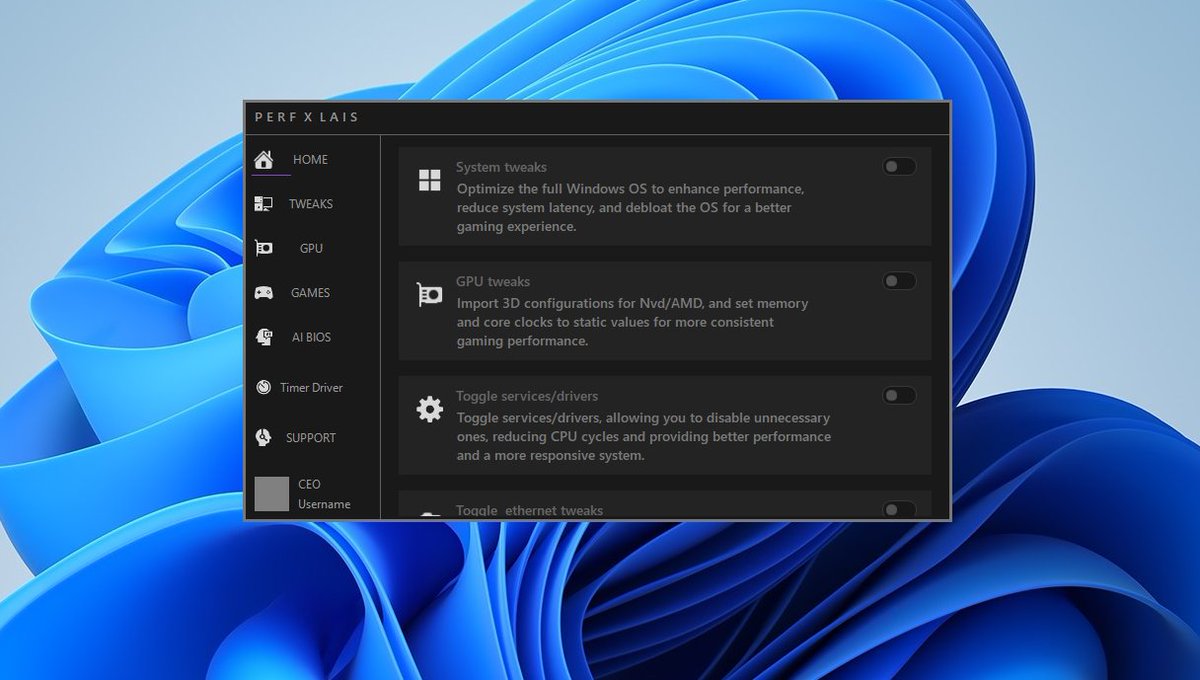Screen dimensions: 1200x680
Task: Click the gear icon beside Toggle services/drivers
Action: tap(429, 409)
